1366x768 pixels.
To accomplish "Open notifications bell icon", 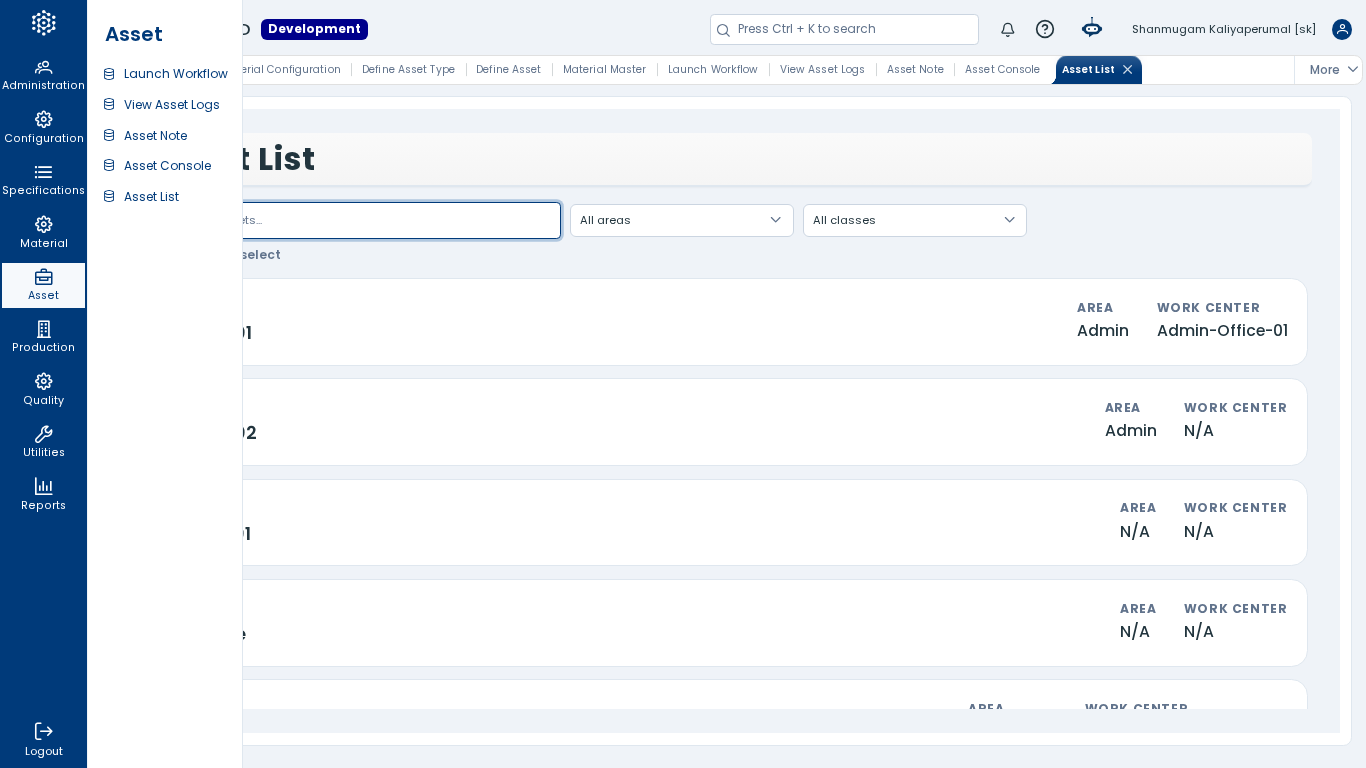I will point(1008,29).
